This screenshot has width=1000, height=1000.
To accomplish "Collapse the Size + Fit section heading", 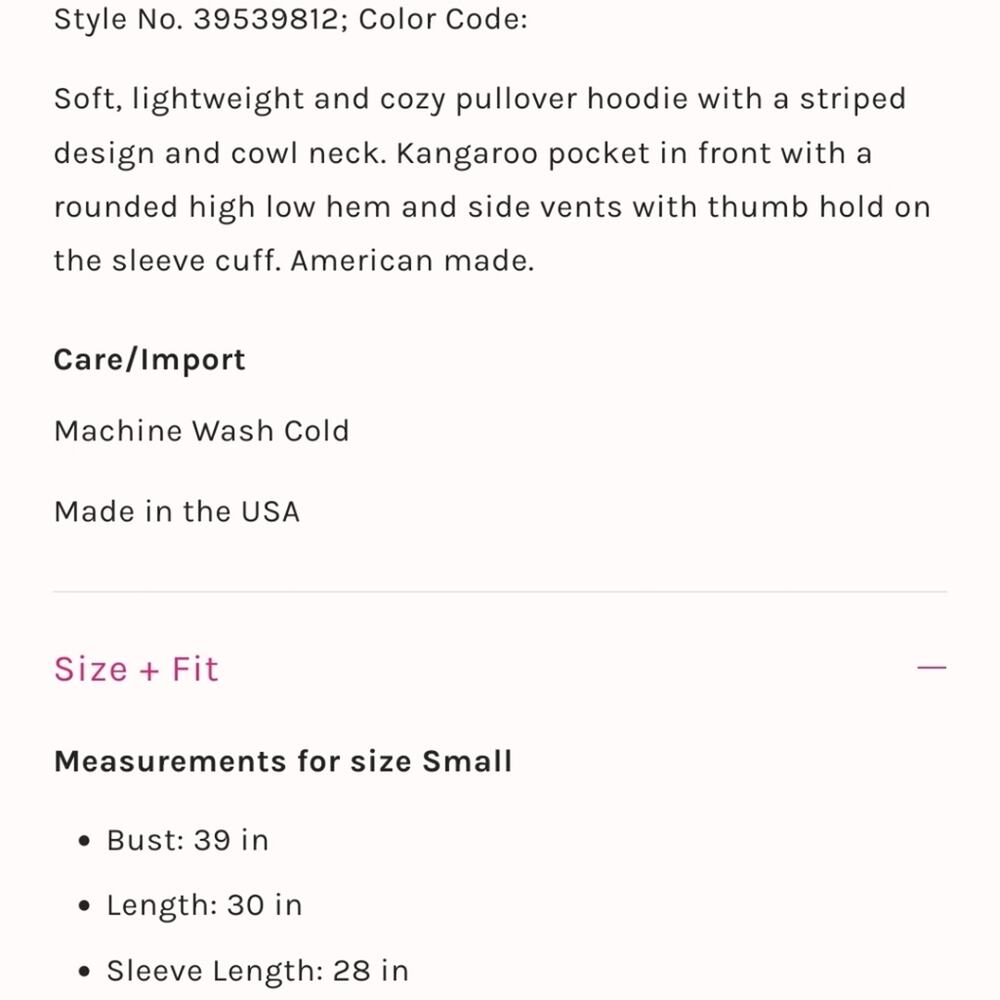I will 136,669.
